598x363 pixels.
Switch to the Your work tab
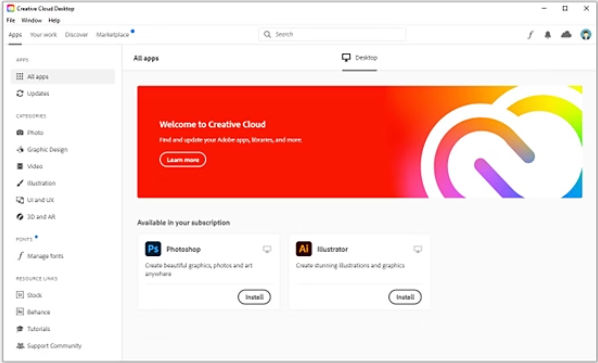[x=43, y=35]
